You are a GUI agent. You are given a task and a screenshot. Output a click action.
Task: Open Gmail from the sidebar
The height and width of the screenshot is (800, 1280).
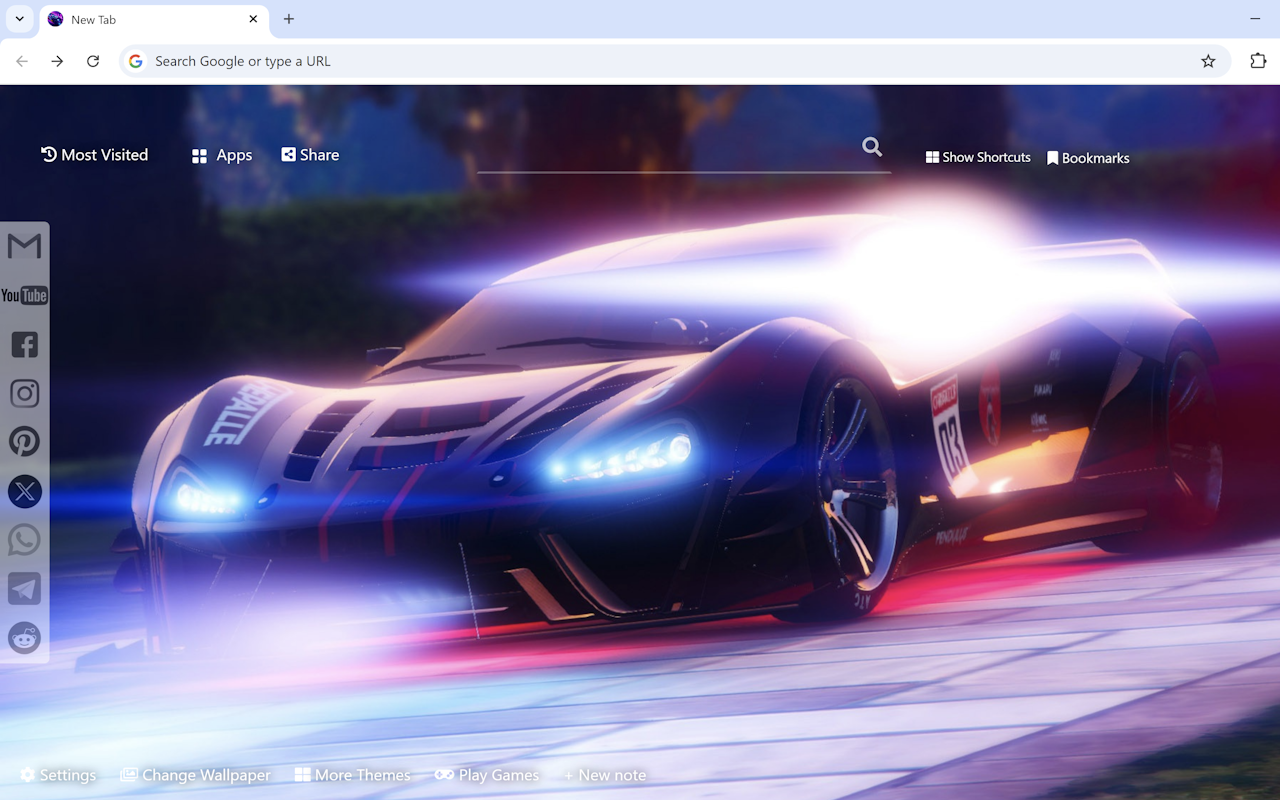[x=24, y=245]
